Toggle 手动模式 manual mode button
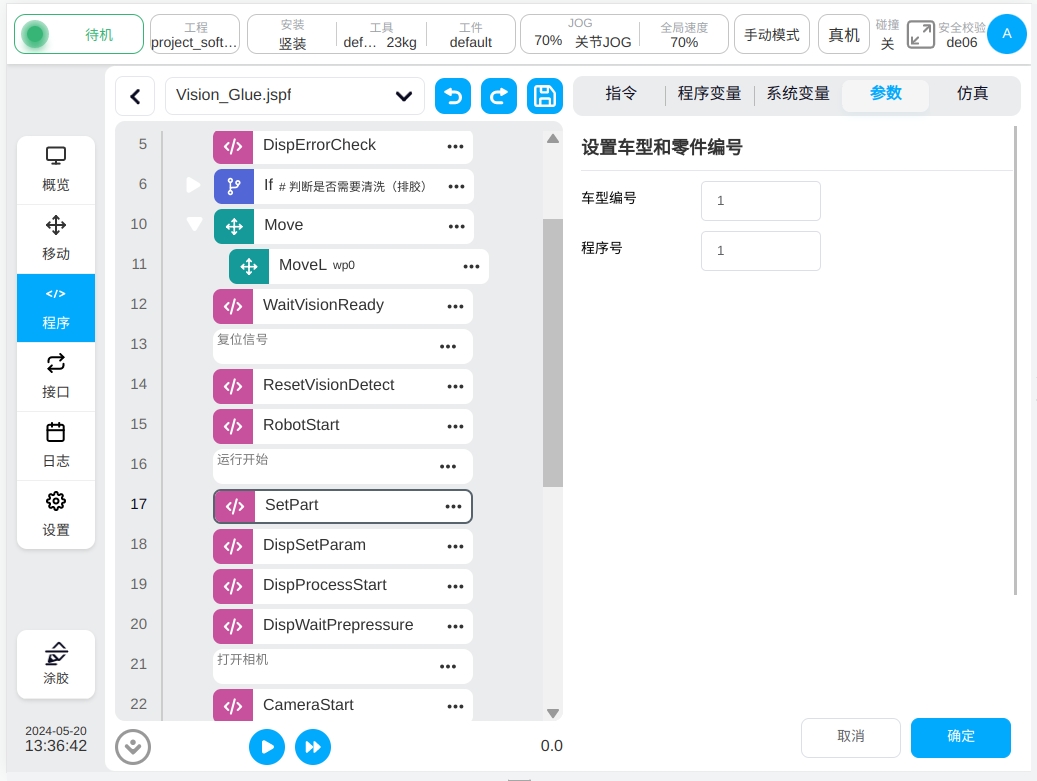Image resolution: width=1037 pixels, height=781 pixels. click(x=772, y=35)
